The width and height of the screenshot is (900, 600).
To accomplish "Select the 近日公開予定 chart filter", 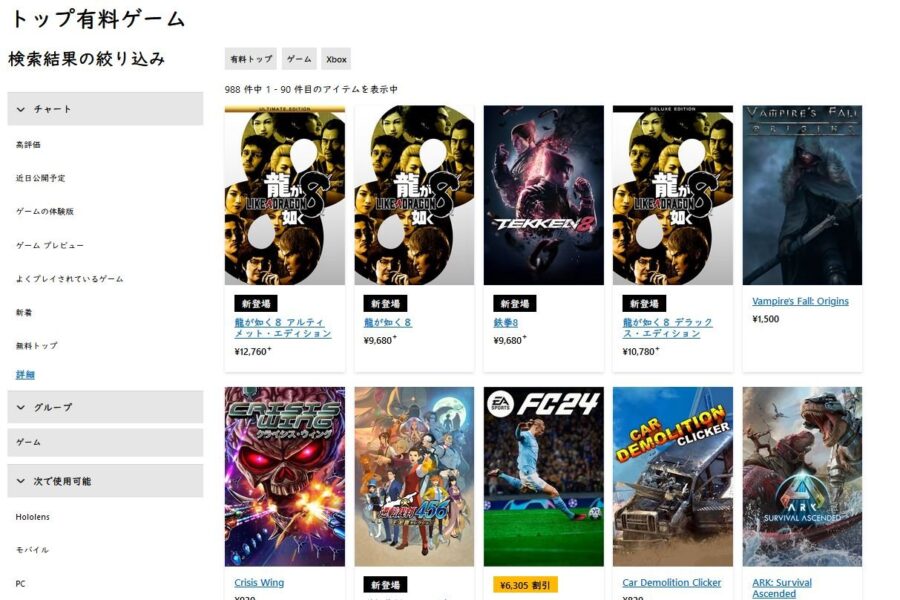I will [x=40, y=178].
